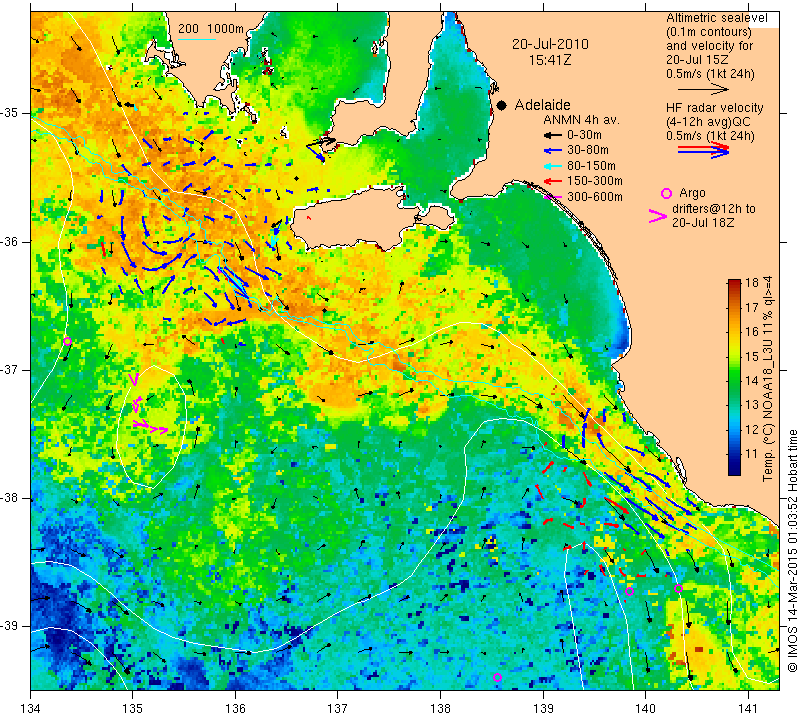The height and width of the screenshot is (720, 800).
Task: Click the '-39' latitude axis label
Action: pyautogui.click(x=11, y=626)
